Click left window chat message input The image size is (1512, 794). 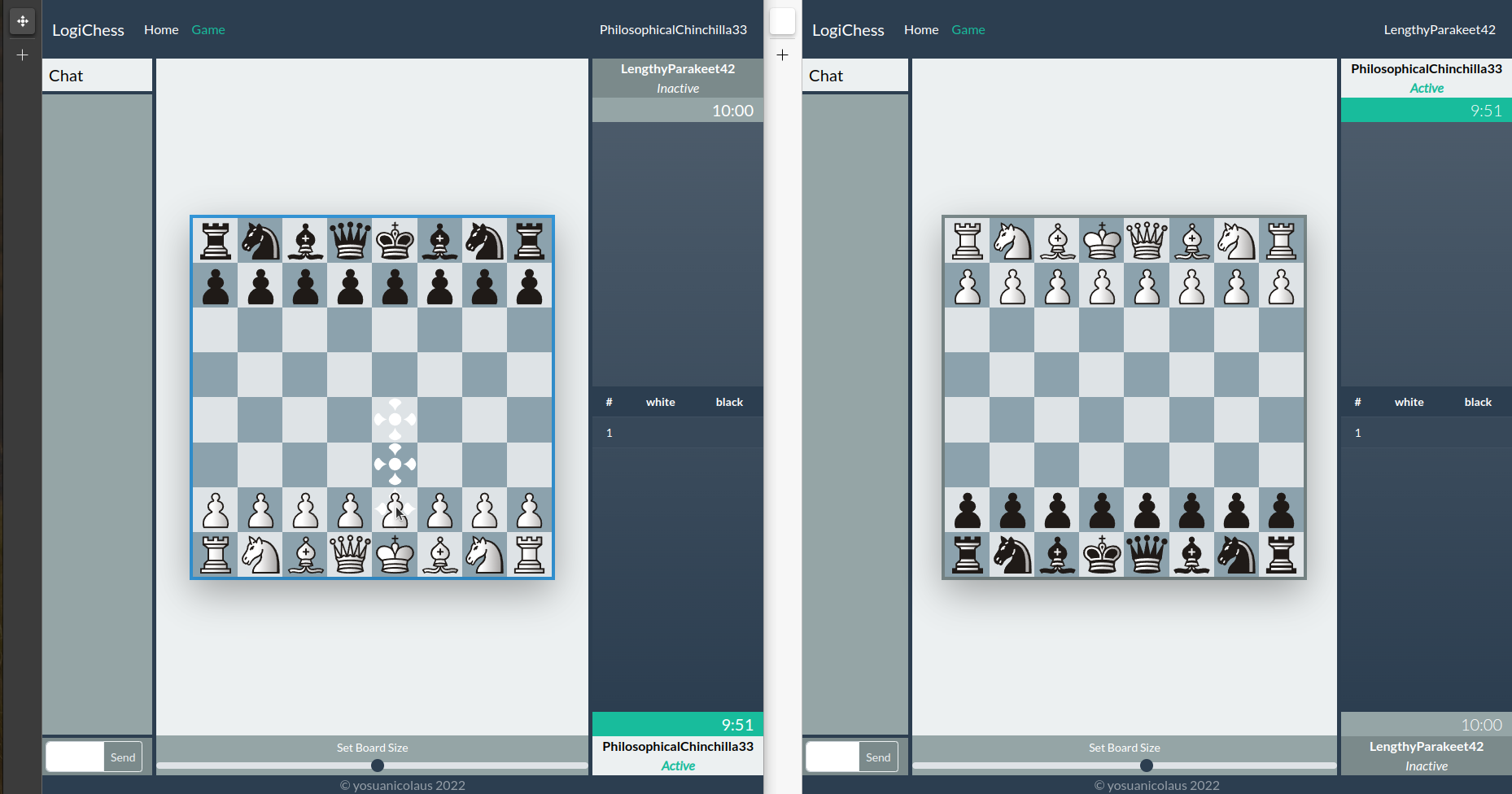point(75,757)
